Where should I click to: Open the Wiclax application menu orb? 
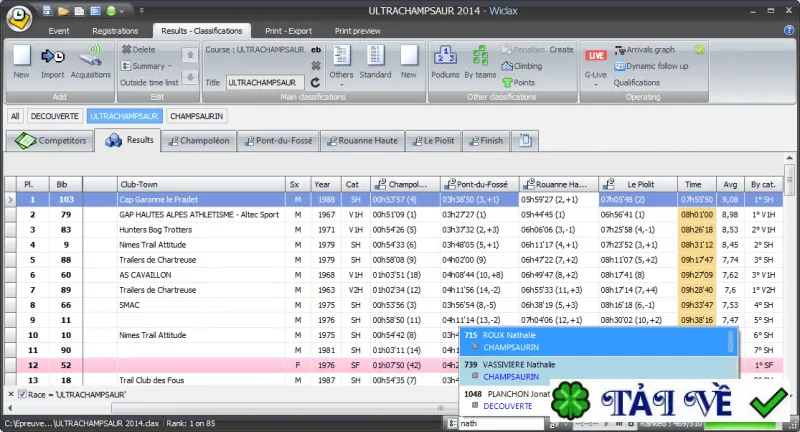[x=19, y=19]
